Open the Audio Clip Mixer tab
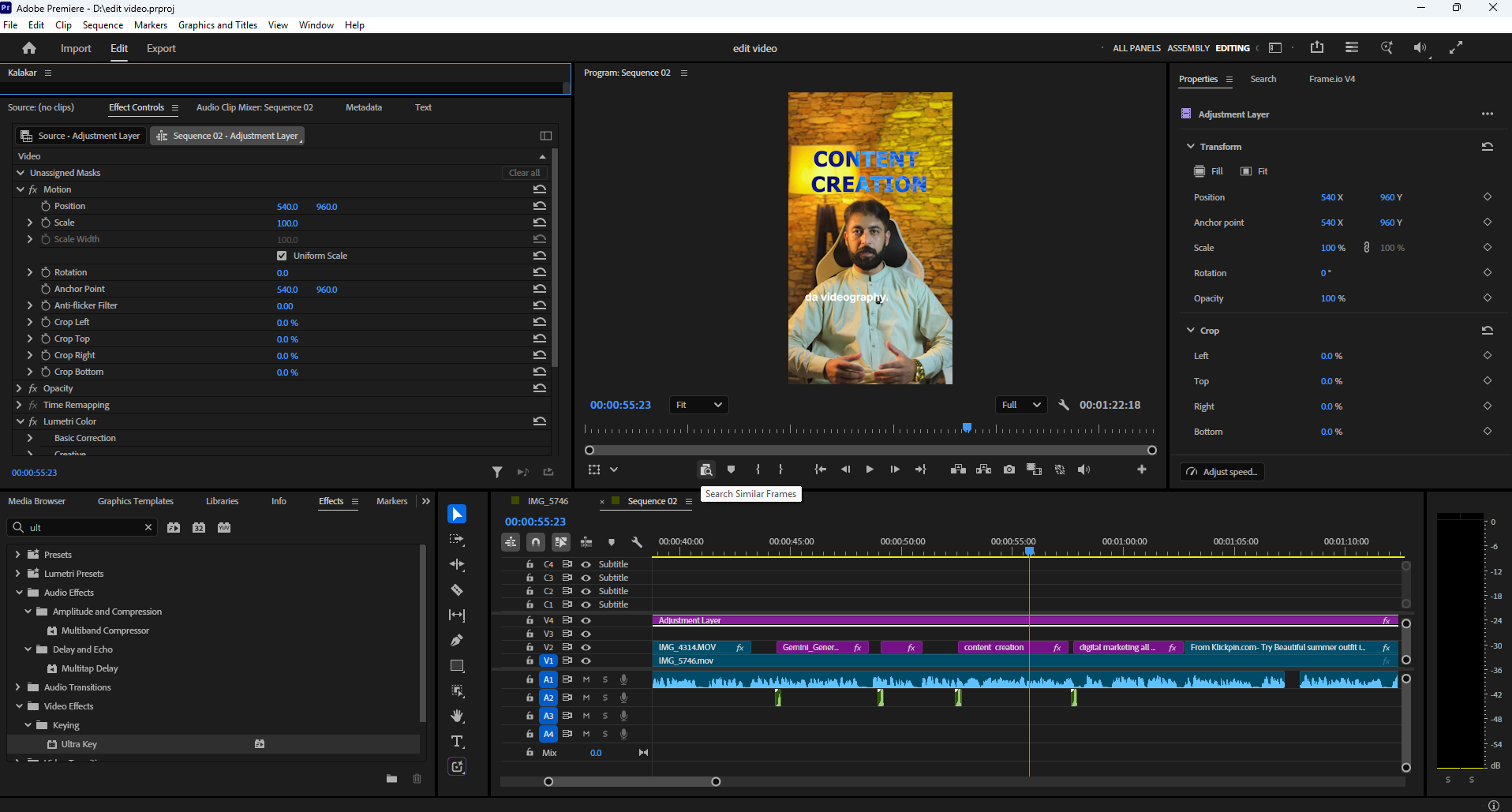This screenshot has height=812, width=1512. [254, 107]
